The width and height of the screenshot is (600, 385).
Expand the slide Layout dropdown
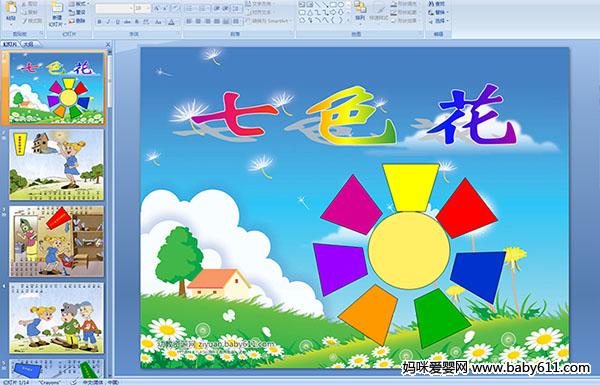click(x=81, y=4)
